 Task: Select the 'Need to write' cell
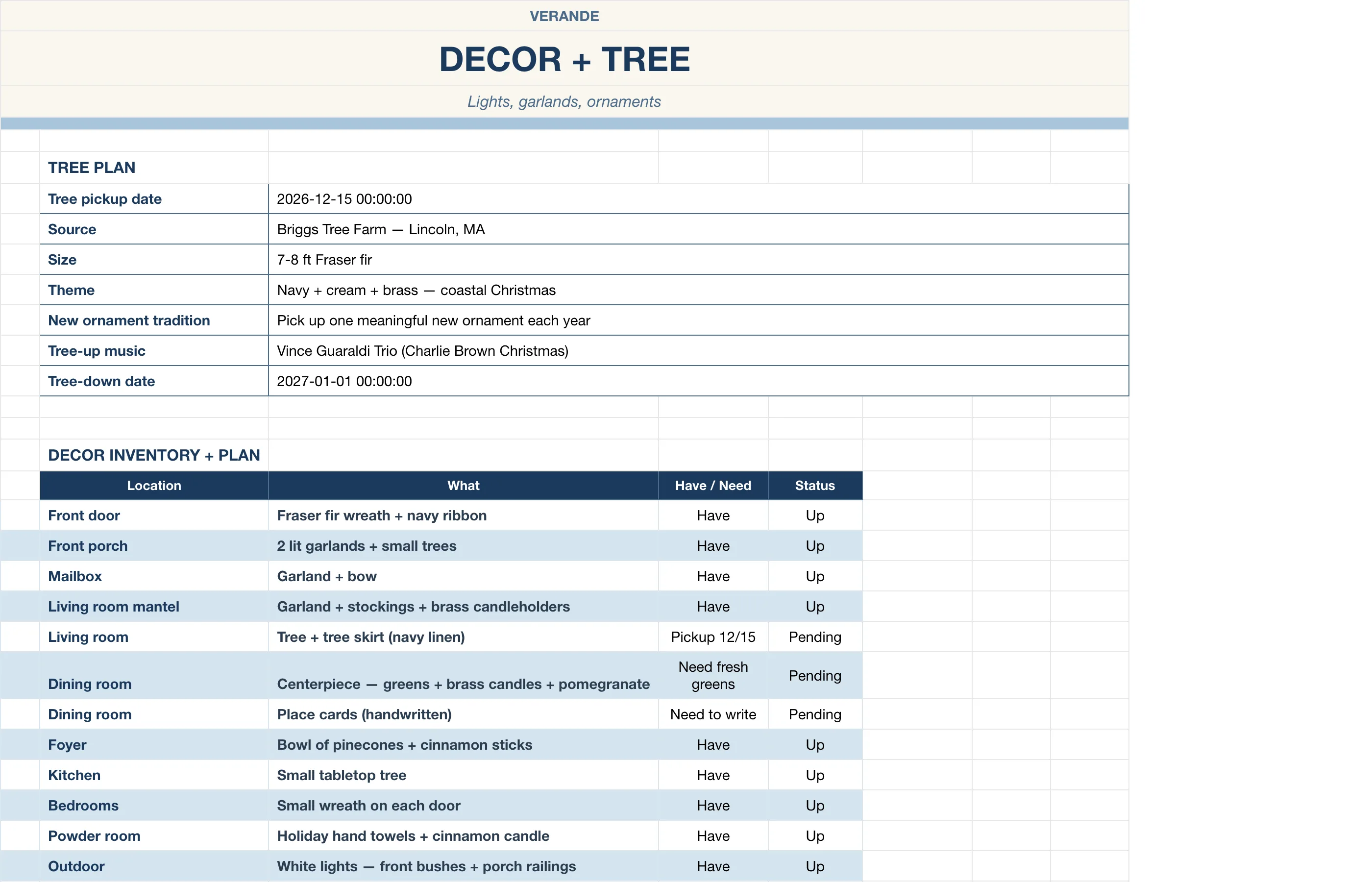pyautogui.click(x=713, y=714)
